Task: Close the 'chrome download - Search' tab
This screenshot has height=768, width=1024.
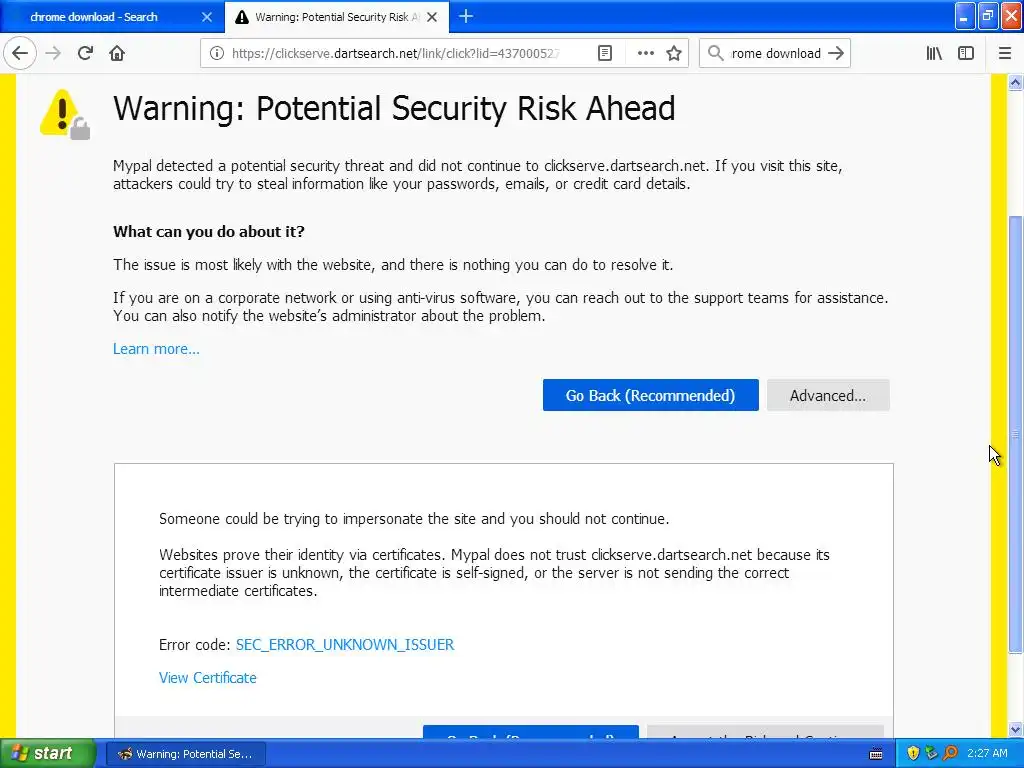Action: coord(207,17)
